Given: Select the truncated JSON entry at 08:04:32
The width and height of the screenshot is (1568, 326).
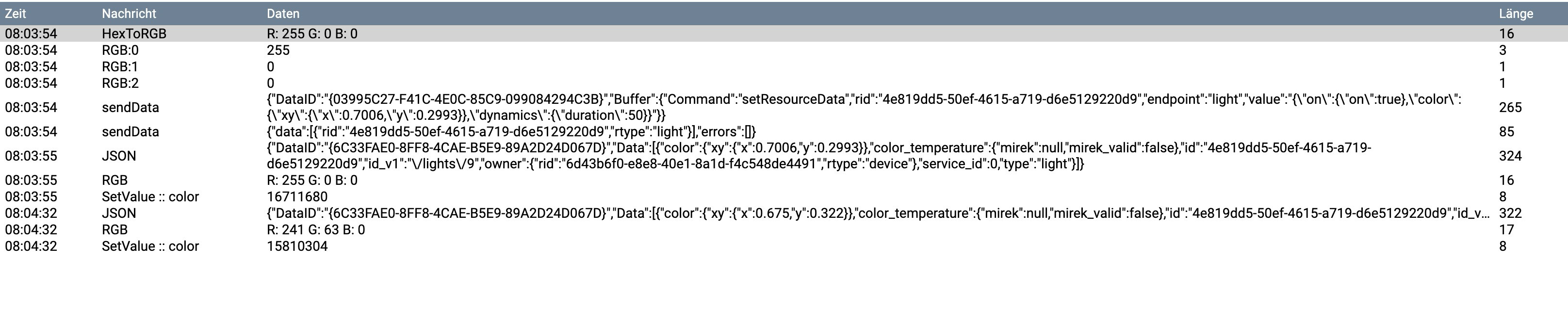Looking at the screenshot, I should point(119,213).
